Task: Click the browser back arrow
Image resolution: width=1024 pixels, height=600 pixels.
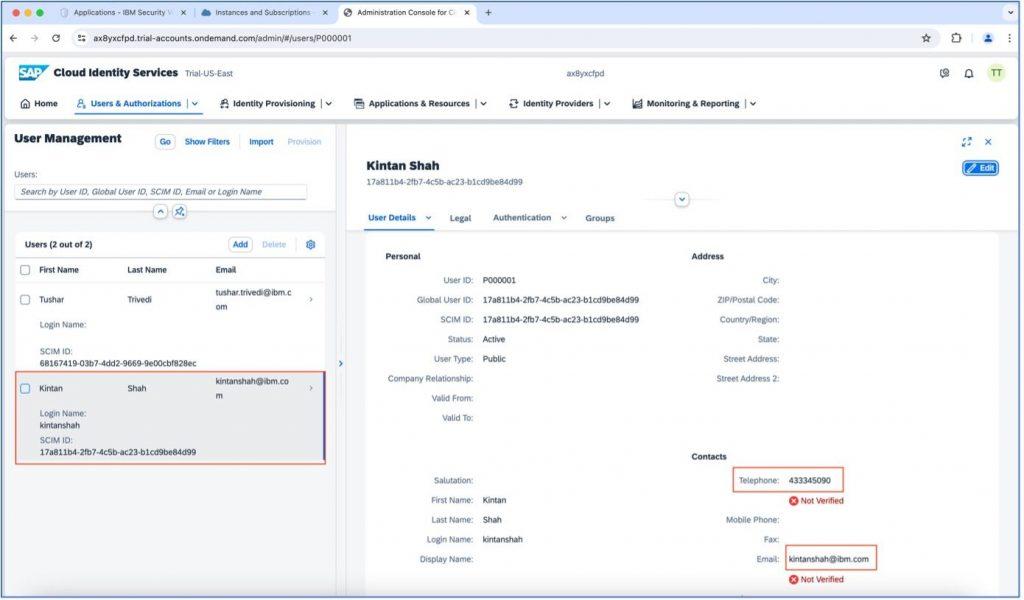Action: (x=14, y=39)
